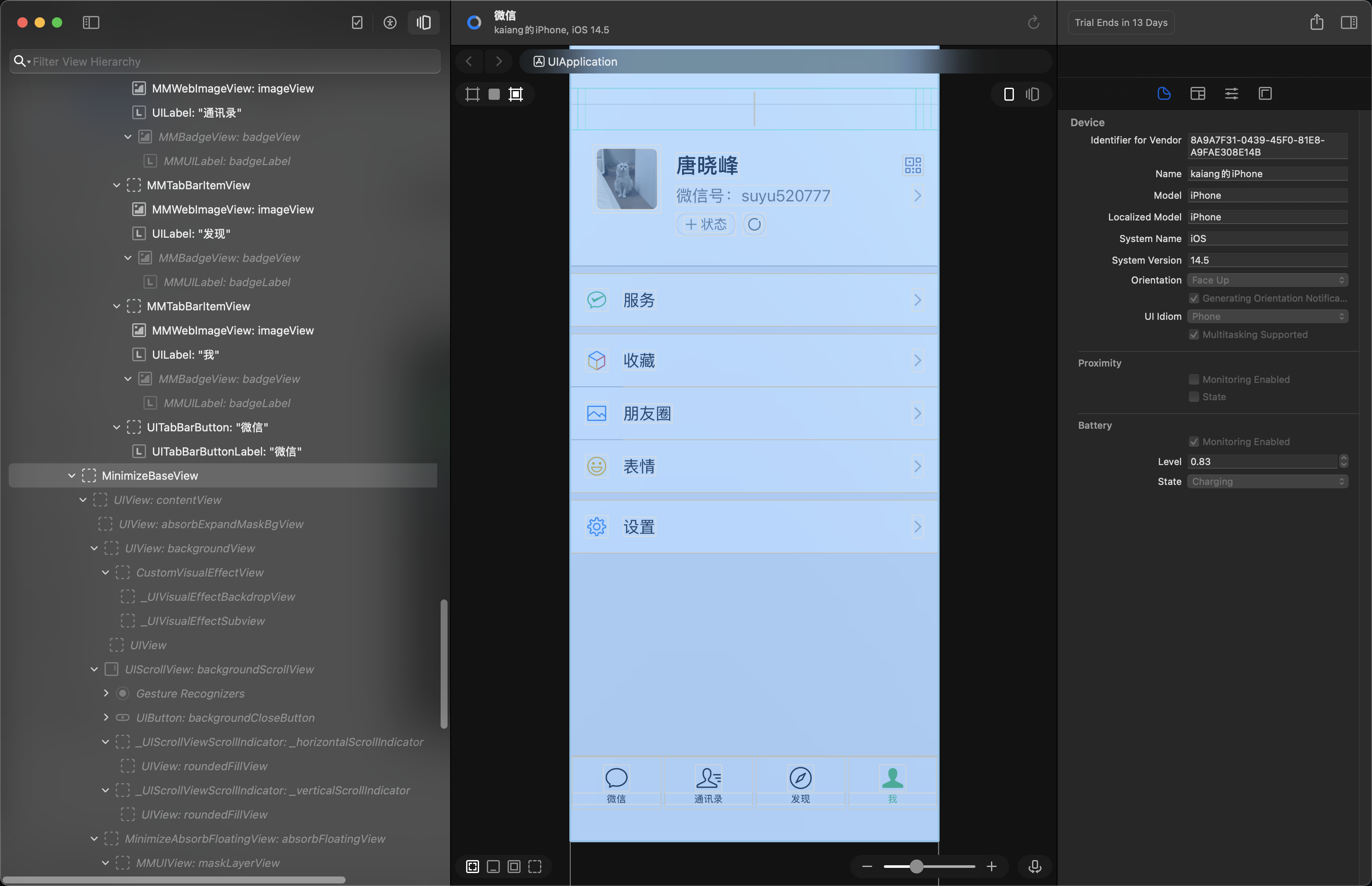Click the settings gear icon in 设置 row
The height and width of the screenshot is (886, 1372).
[597, 526]
